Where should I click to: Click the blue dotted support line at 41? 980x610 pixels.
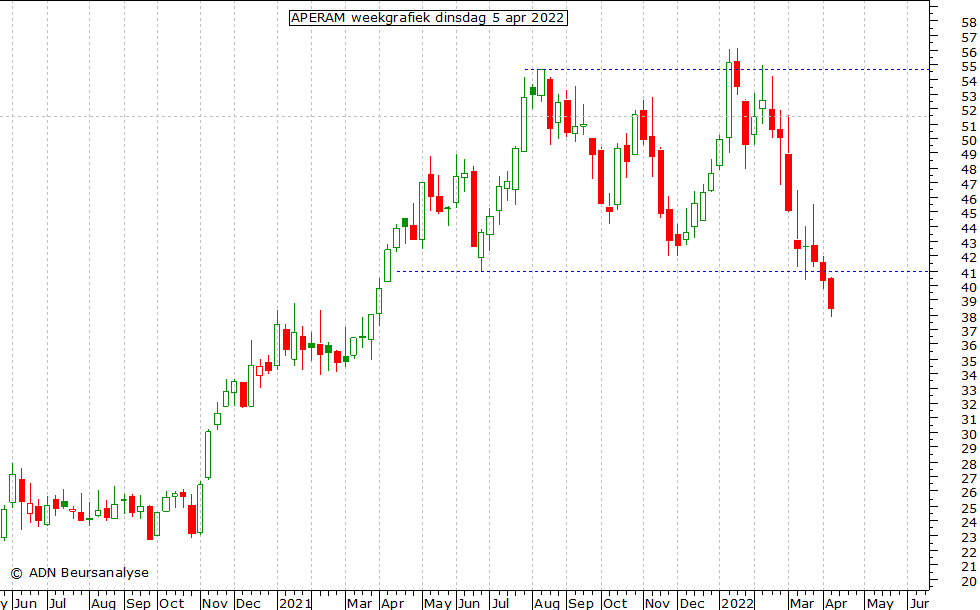[x=662, y=271]
